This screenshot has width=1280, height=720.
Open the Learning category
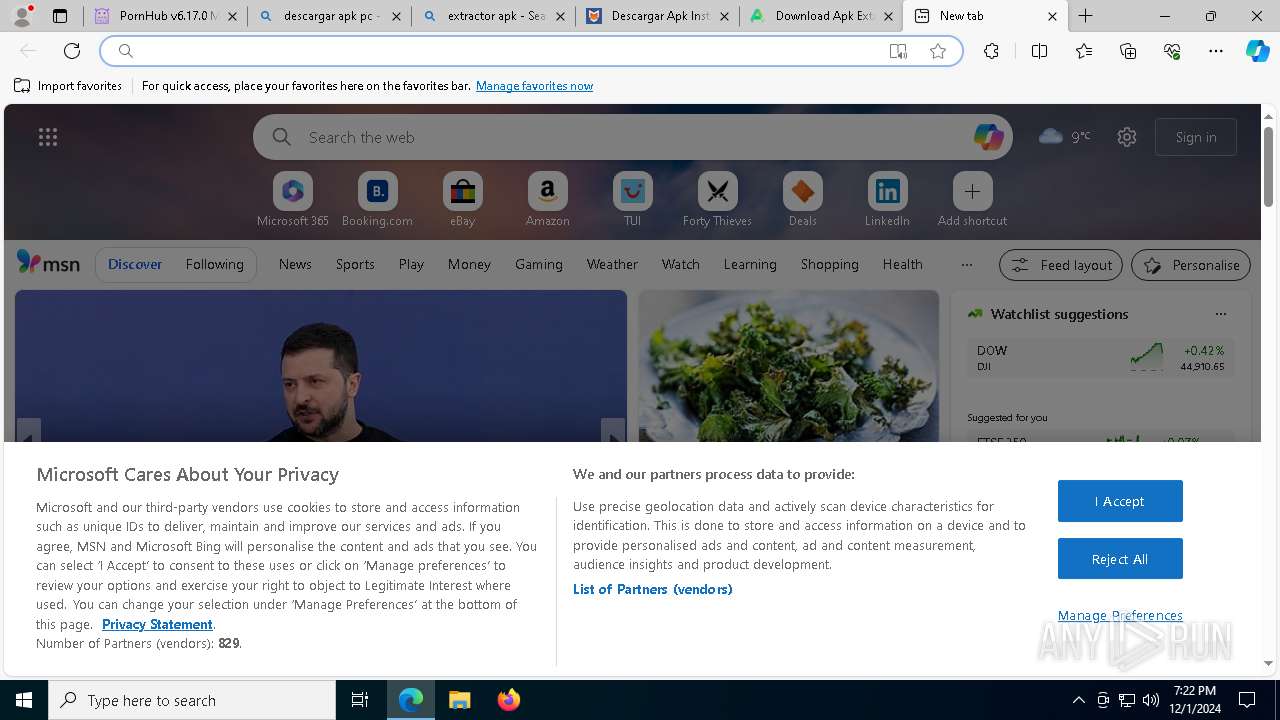[750, 264]
